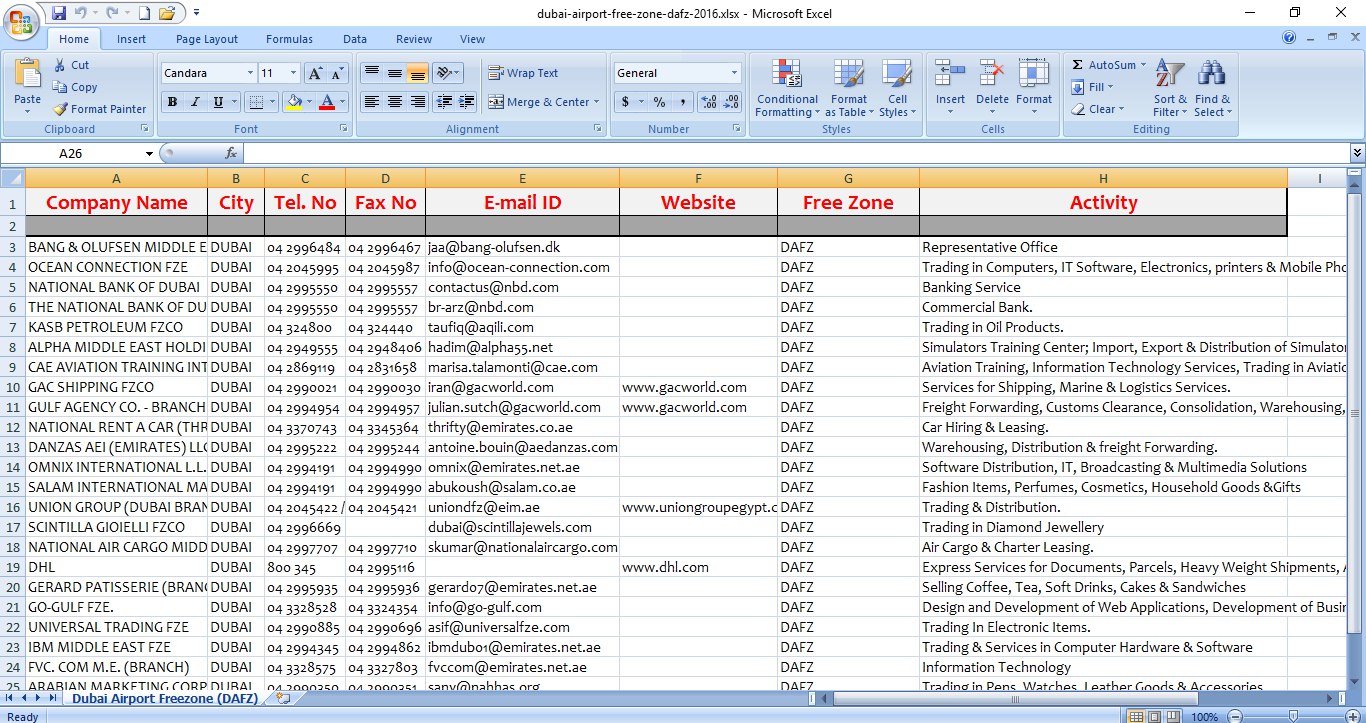Screen dimensions: 1366x723
Task: Select the Dubai Airport Freezone (DAFZ) sheet tab
Action: pyautogui.click(x=165, y=698)
